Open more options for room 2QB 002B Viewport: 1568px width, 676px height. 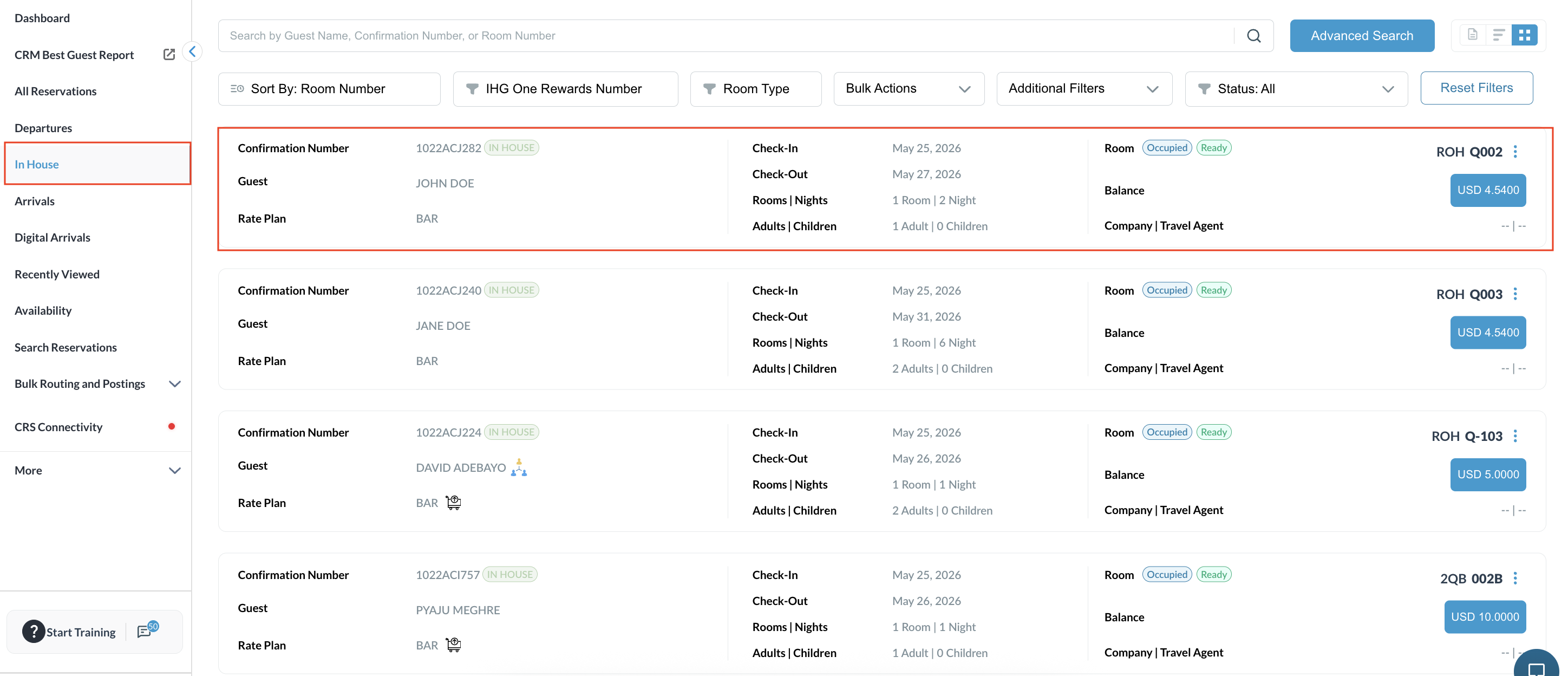click(1515, 578)
